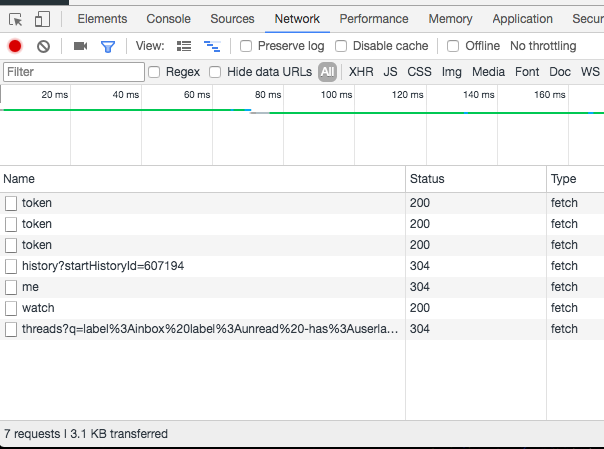Open the Performance tab
The width and height of the screenshot is (604, 449).
pos(374,19)
